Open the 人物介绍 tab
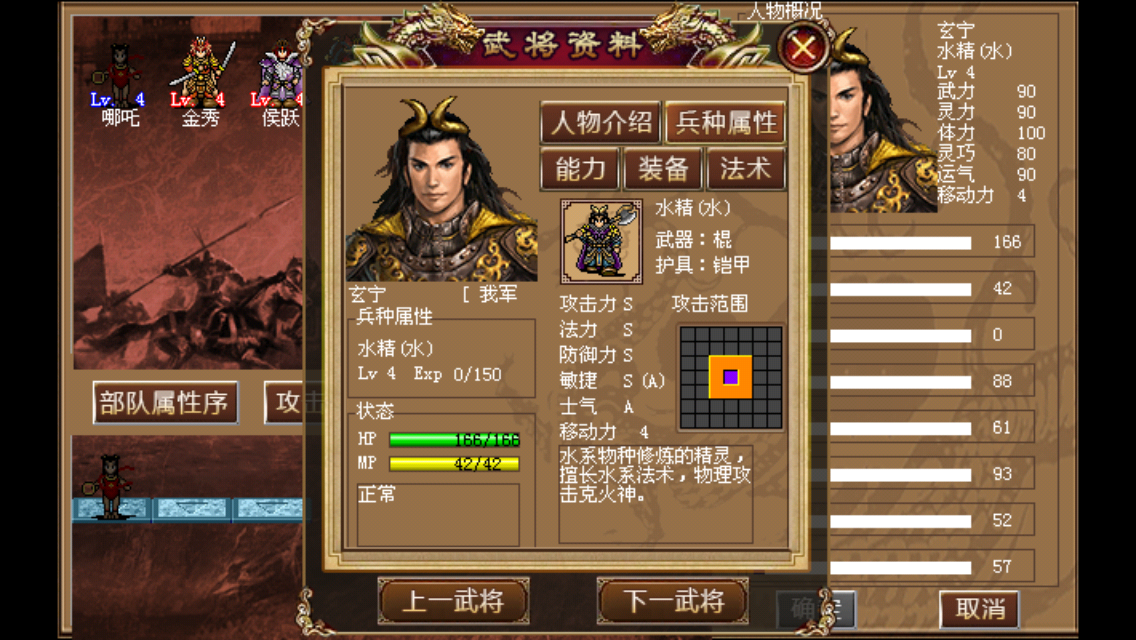Viewport: 1136px width, 640px height. [x=601, y=122]
